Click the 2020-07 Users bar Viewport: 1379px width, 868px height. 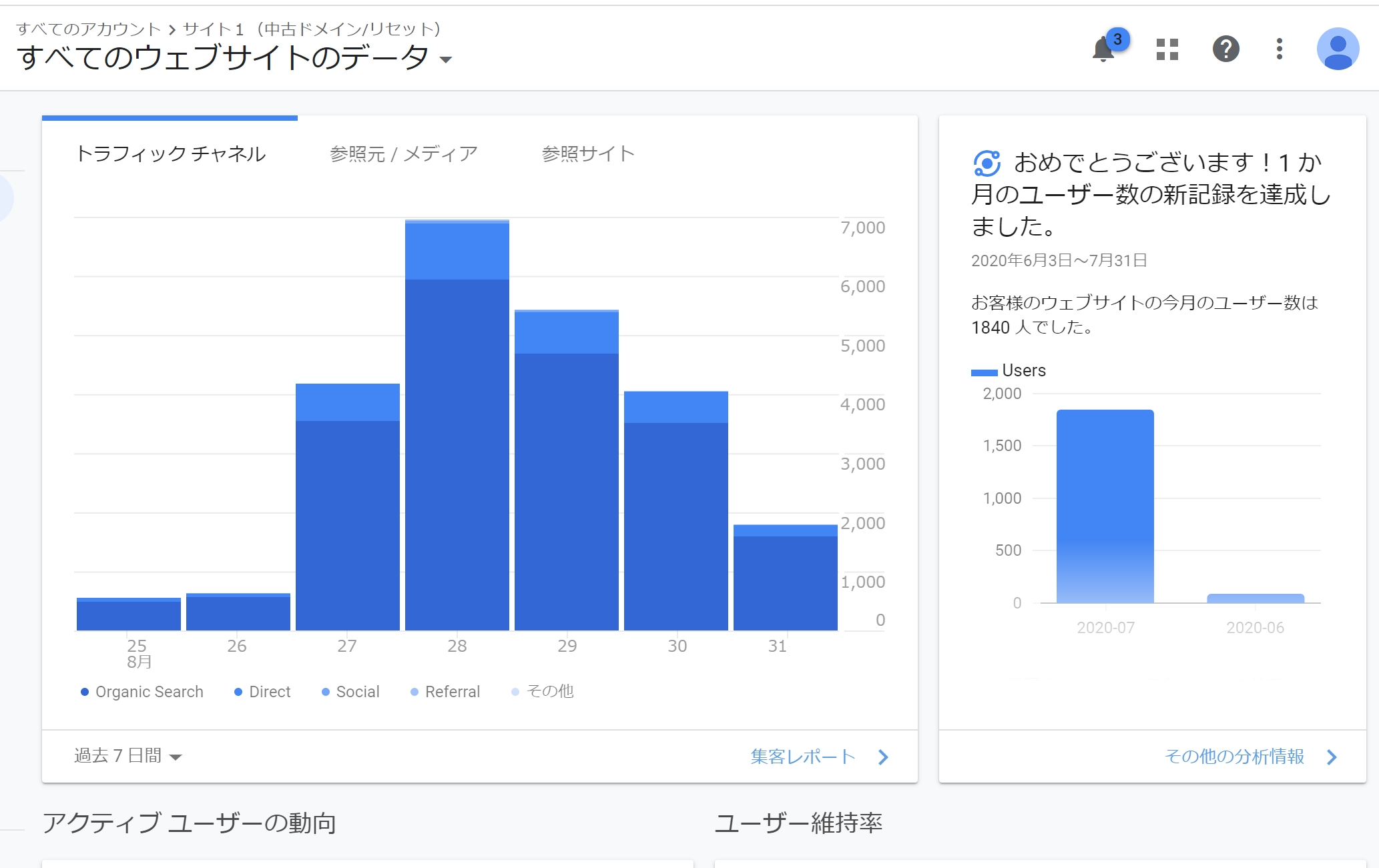point(1105,507)
